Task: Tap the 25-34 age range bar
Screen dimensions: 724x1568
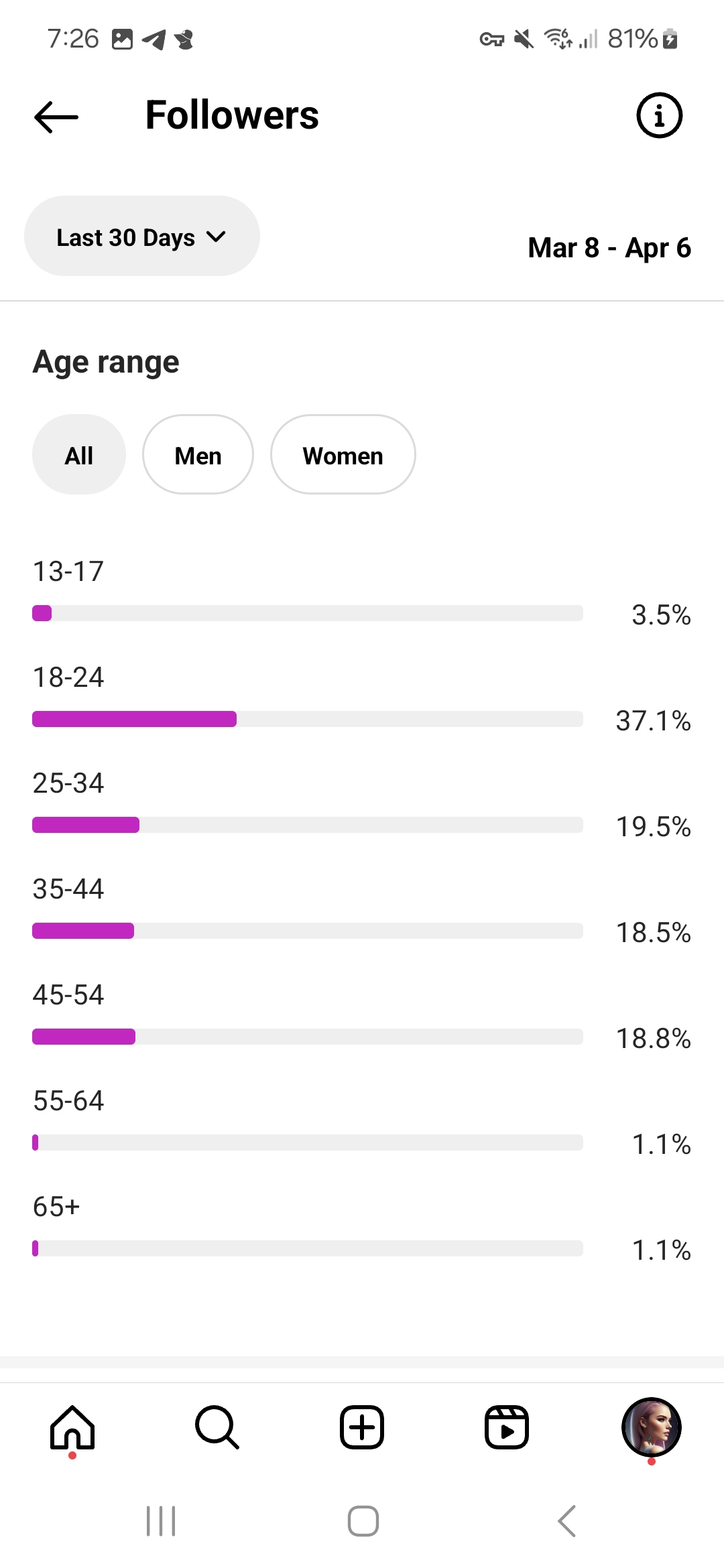Action: pos(308,825)
